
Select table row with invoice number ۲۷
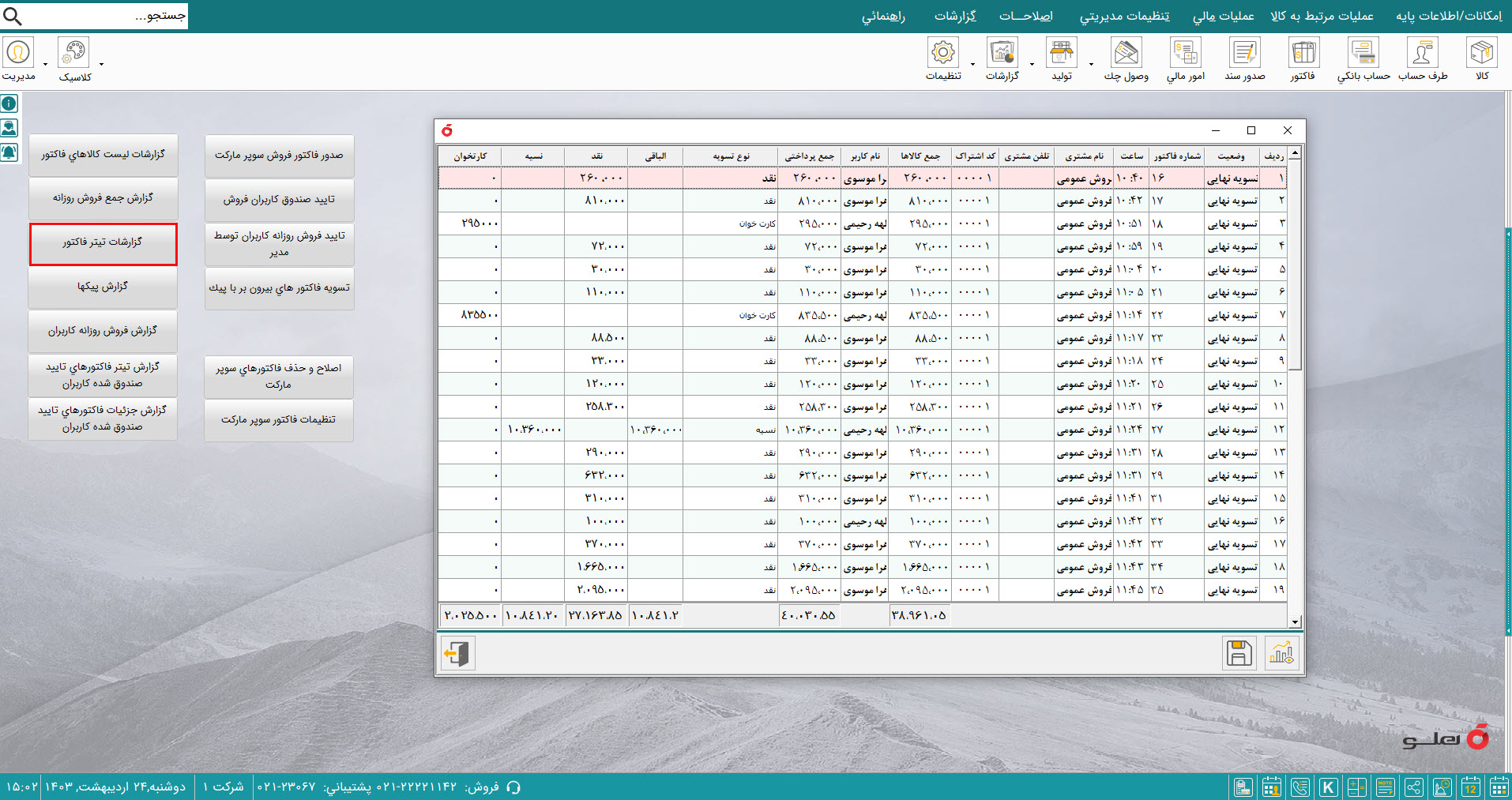coord(863,430)
